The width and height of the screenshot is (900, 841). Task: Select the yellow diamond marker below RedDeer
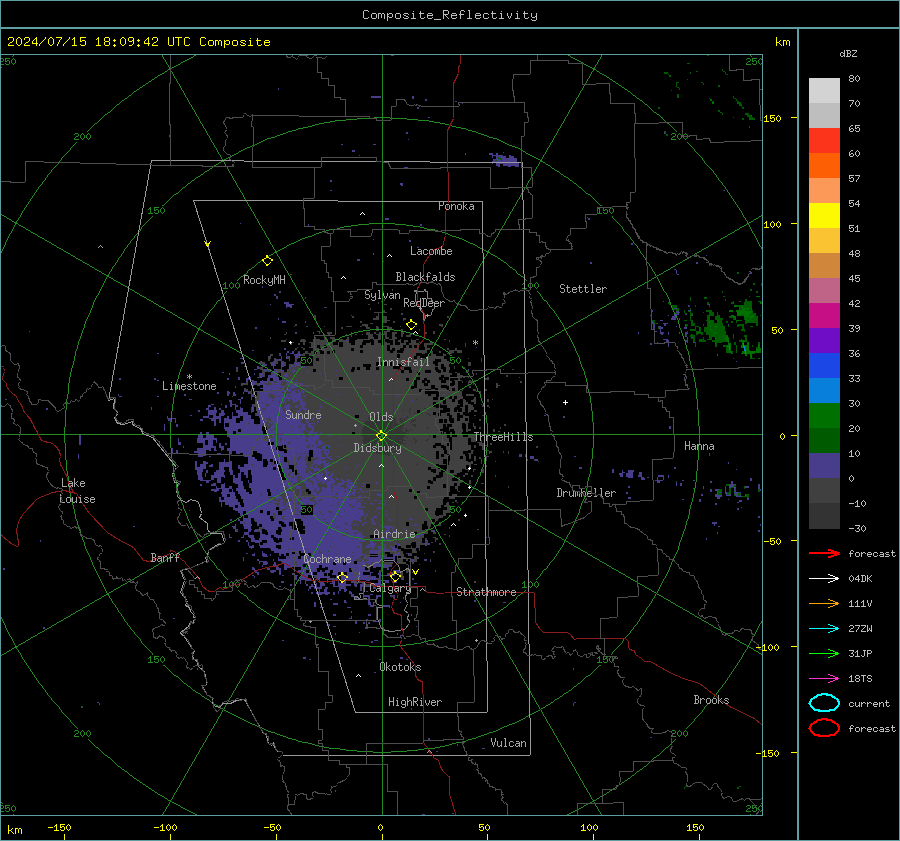[411, 325]
